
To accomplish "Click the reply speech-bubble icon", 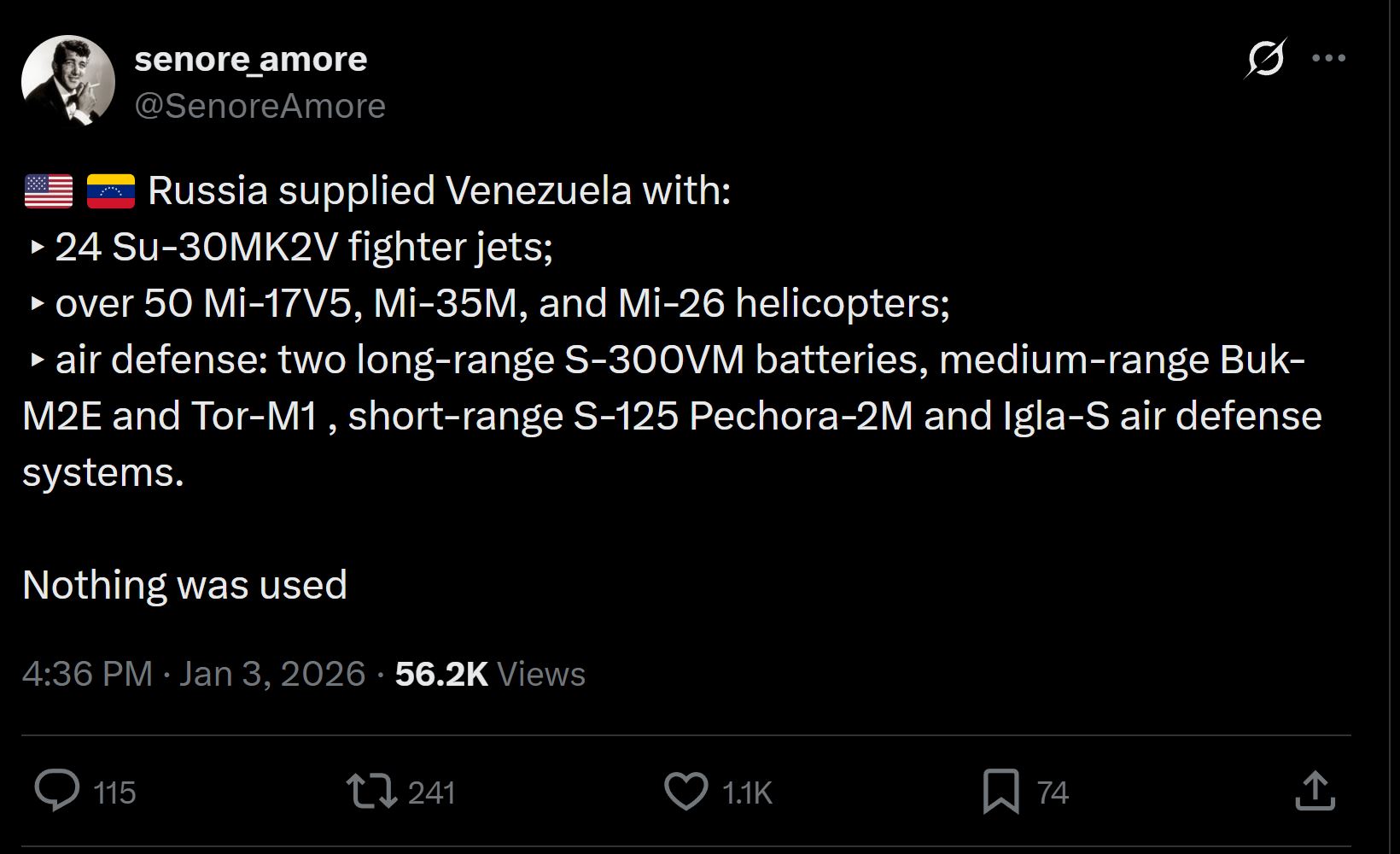I will pos(58,792).
